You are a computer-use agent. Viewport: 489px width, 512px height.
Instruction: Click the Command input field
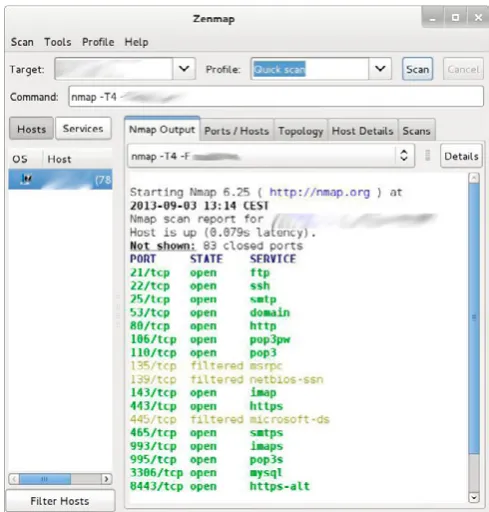276,97
